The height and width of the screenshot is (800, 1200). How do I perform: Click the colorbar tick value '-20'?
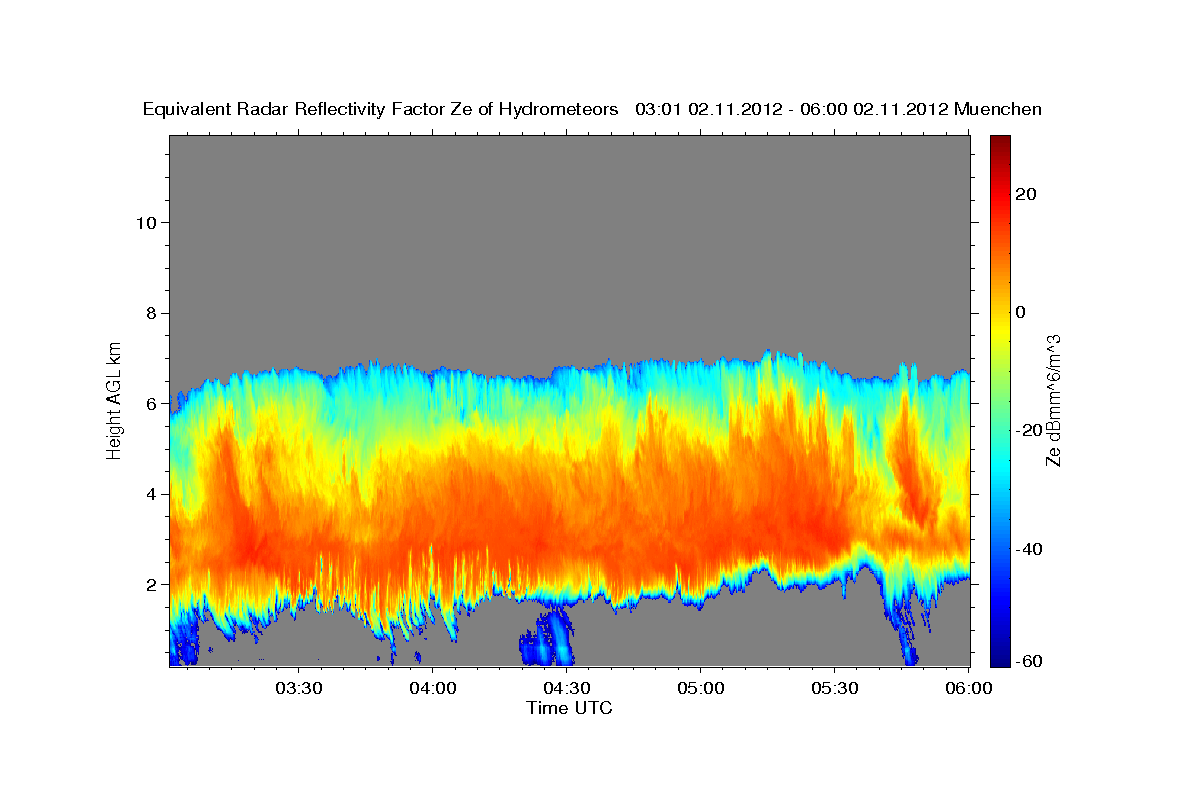1029,430
